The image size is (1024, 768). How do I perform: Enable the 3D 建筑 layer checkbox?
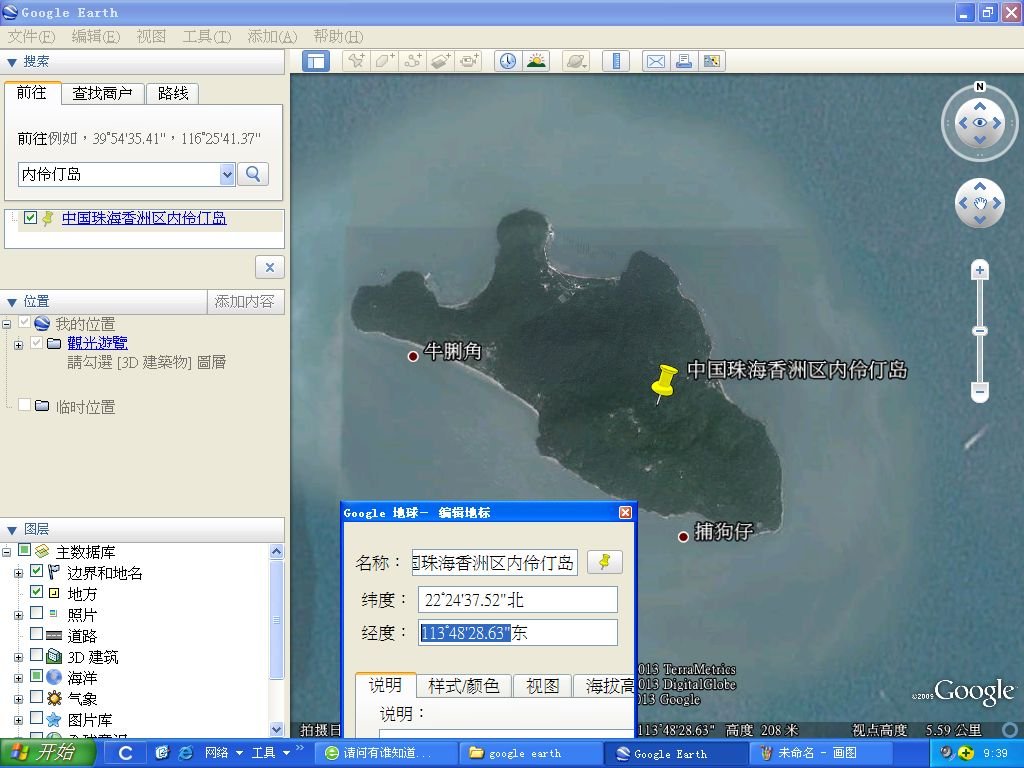[37, 654]
